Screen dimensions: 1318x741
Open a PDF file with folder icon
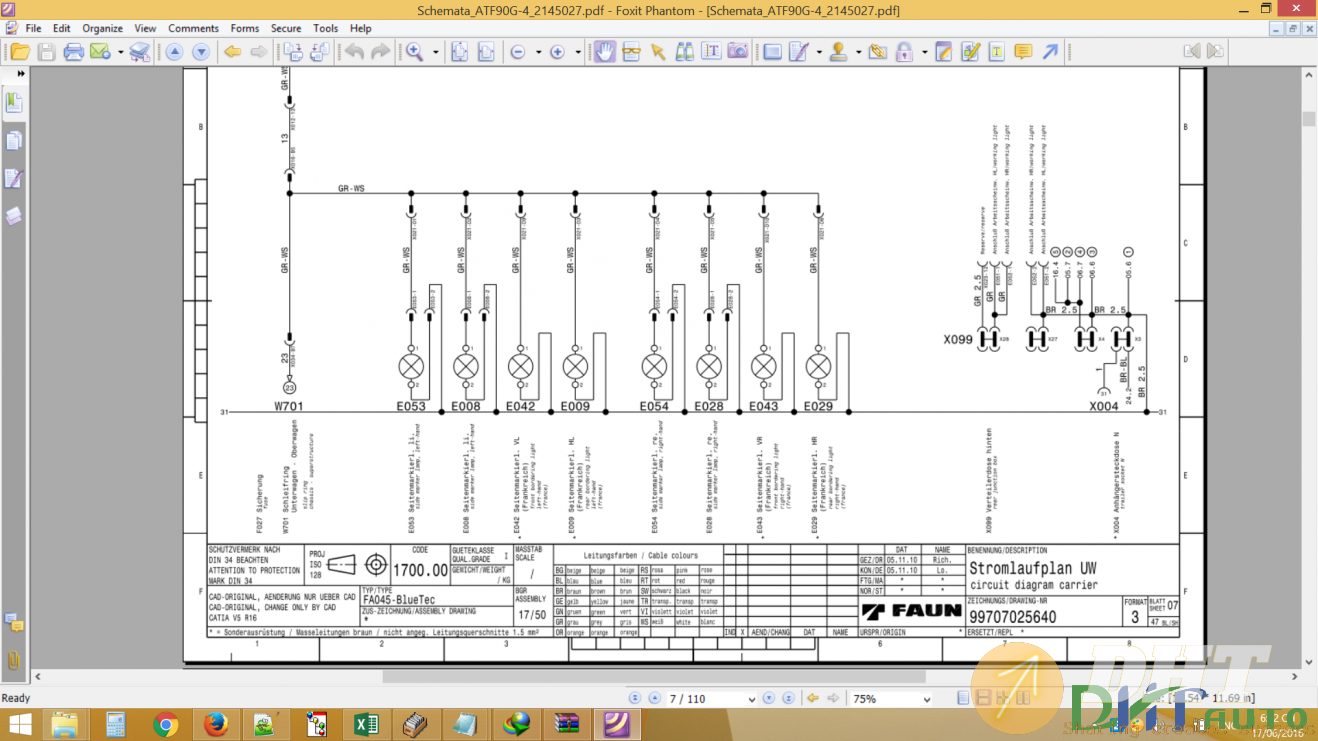pos(20,52)
